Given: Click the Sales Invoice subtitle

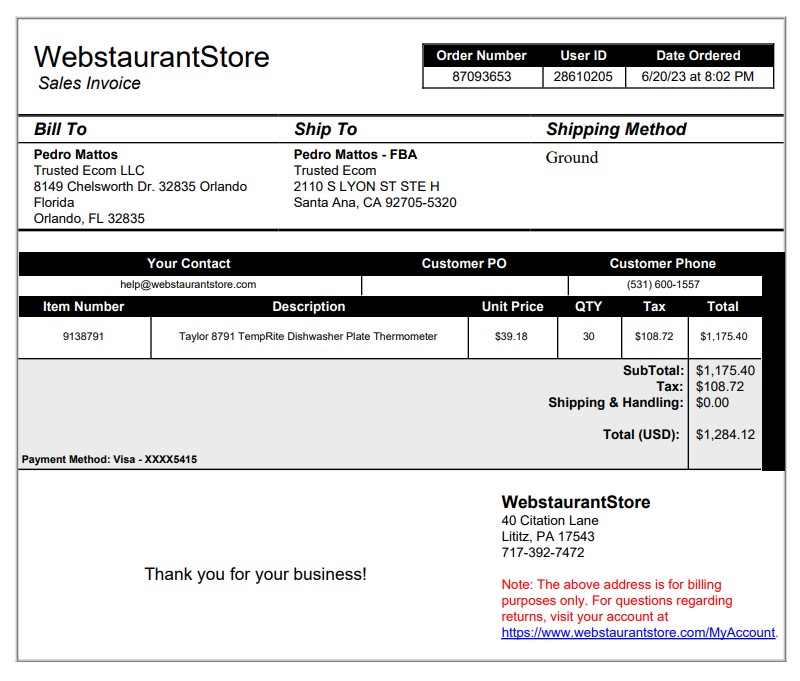Looking at the screenshot, I should pyautogui.click(x=89, y=83).
